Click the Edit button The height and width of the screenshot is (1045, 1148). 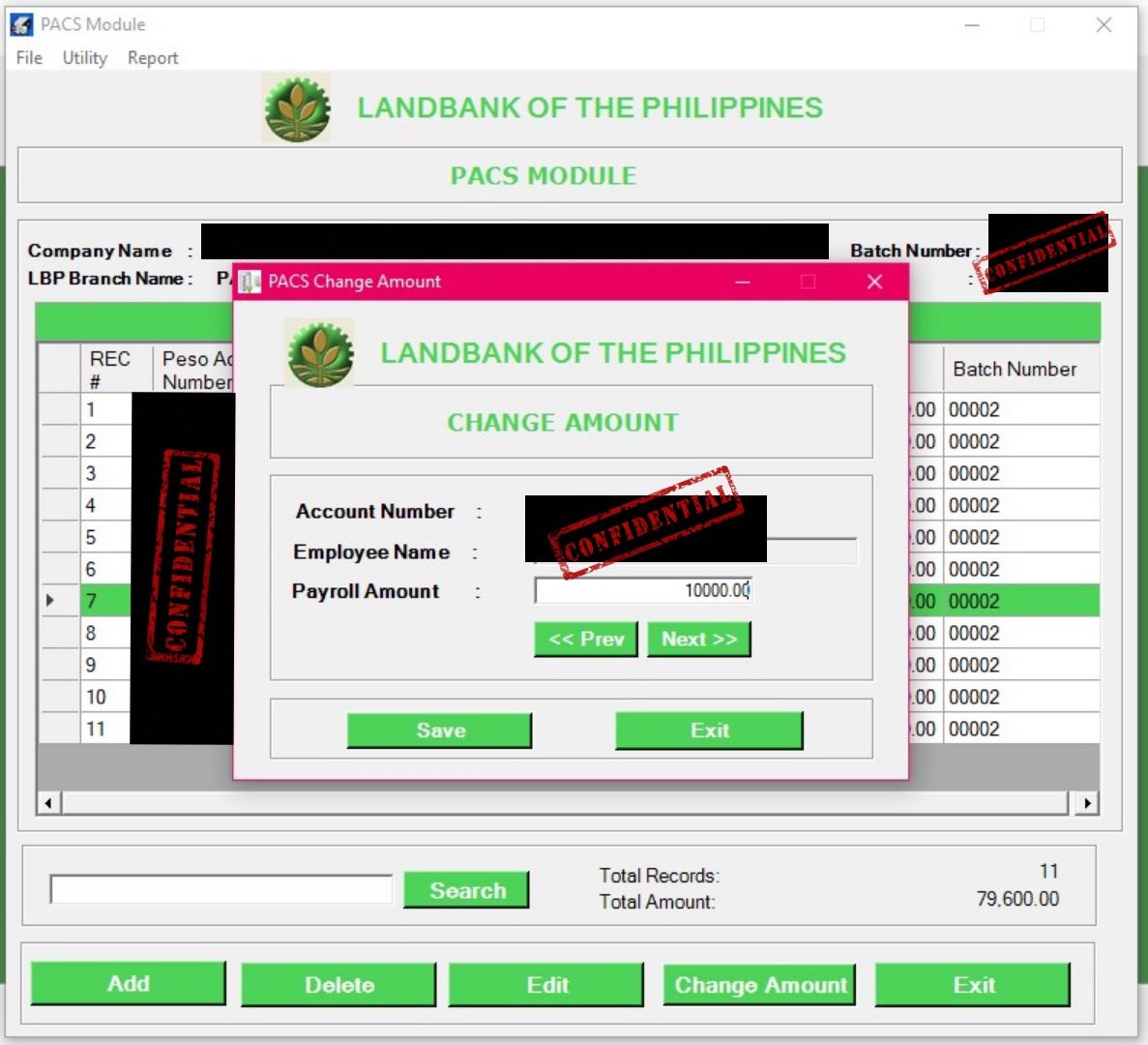[x=546, y=985]
